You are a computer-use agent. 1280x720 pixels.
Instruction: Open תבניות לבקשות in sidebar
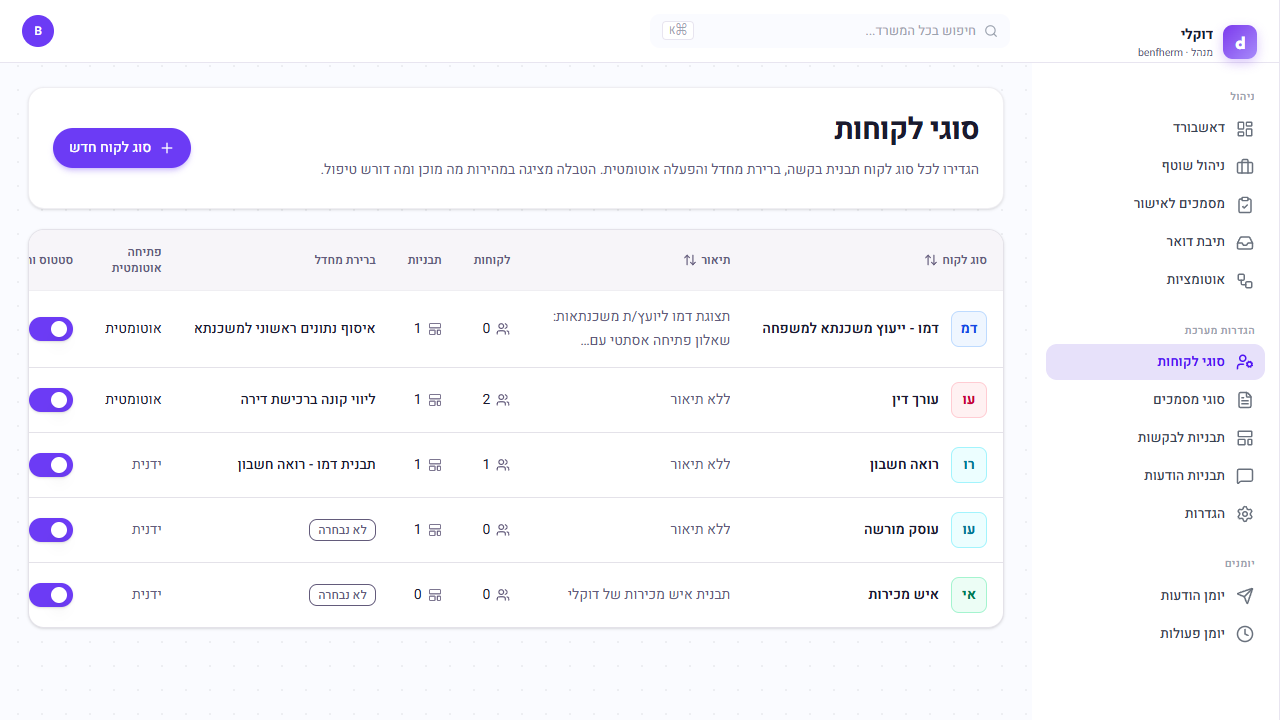[1156, 438]
